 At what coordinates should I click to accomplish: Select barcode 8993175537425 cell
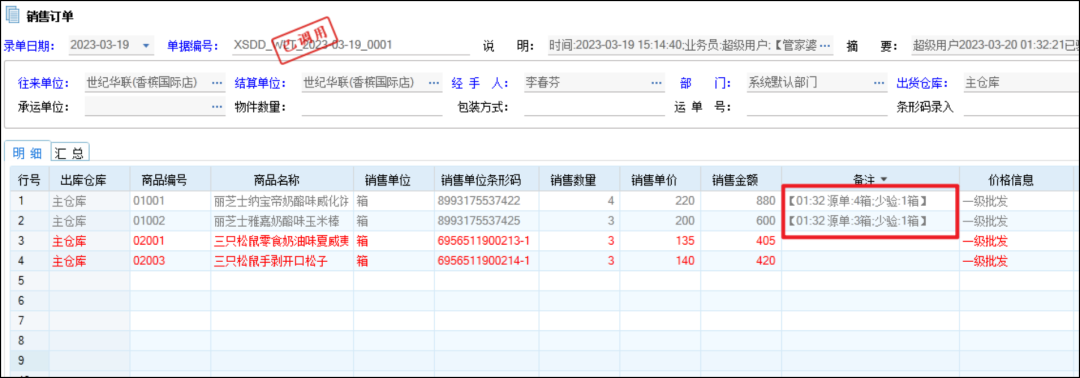click(x=486, y=221)
